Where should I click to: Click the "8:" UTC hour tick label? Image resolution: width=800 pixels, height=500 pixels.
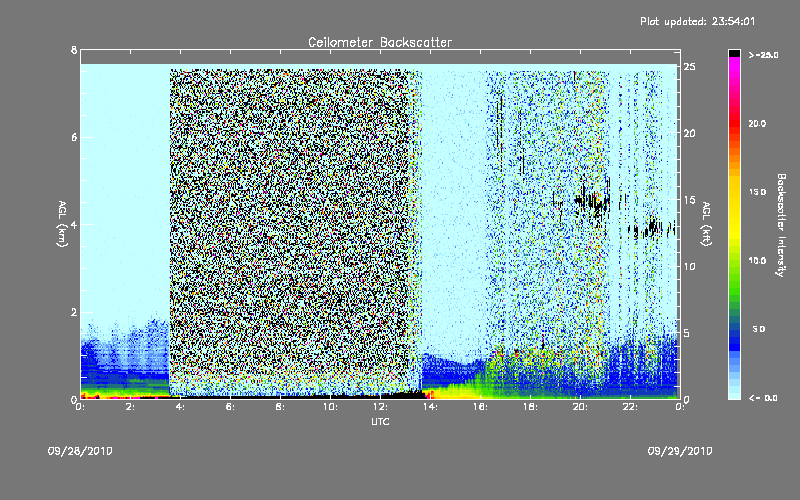click(281, 407)
